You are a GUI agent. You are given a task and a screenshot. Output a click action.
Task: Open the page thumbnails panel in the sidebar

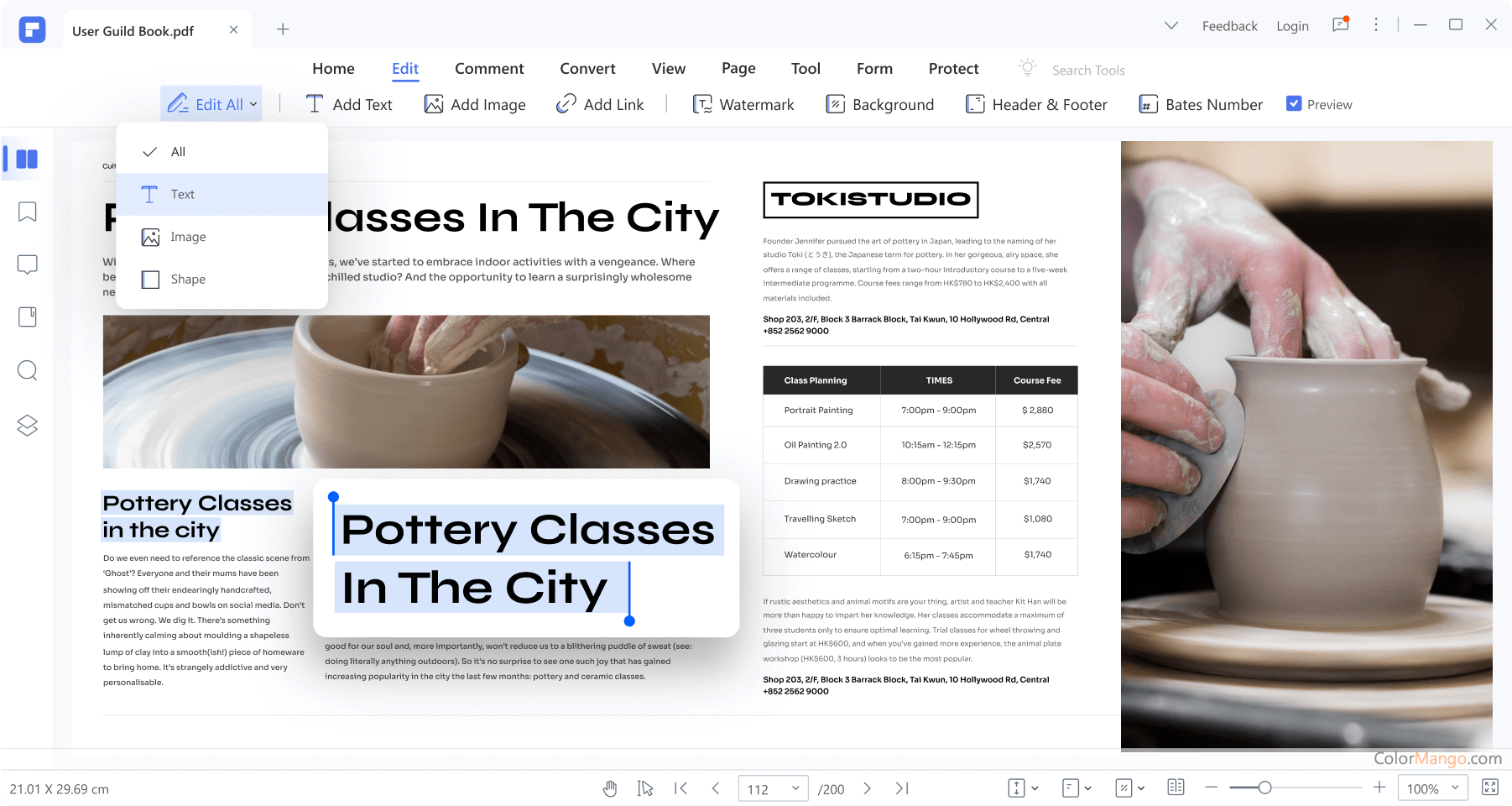27,159
